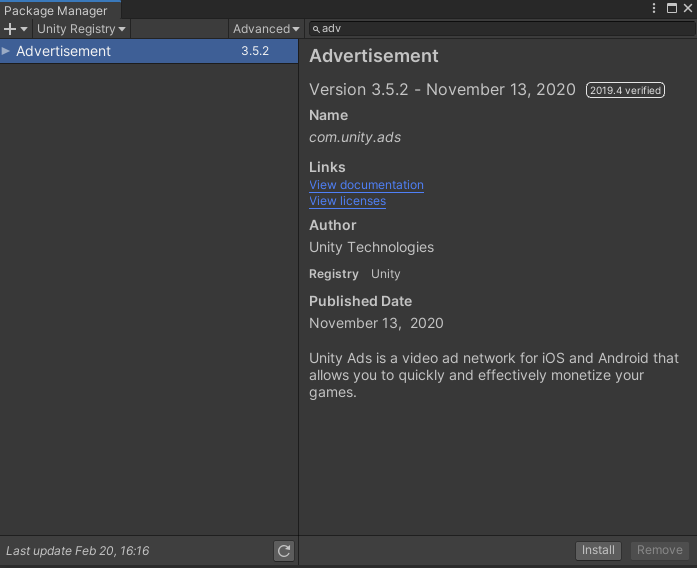Open the add package plus menu
Viewport: 697px width, 568px height.
tap(16, 29)
